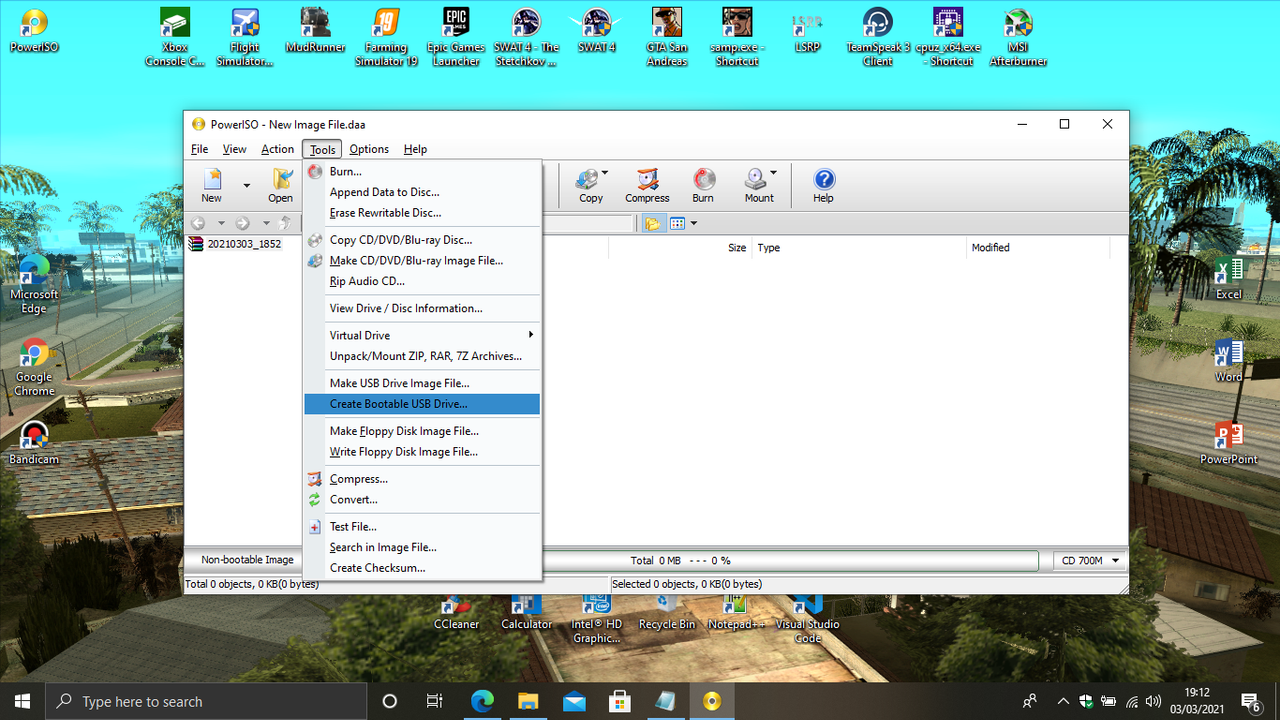Open the File menu
Image resolution: width=1280 pixels, height=720 pixels.
point(200,149)
